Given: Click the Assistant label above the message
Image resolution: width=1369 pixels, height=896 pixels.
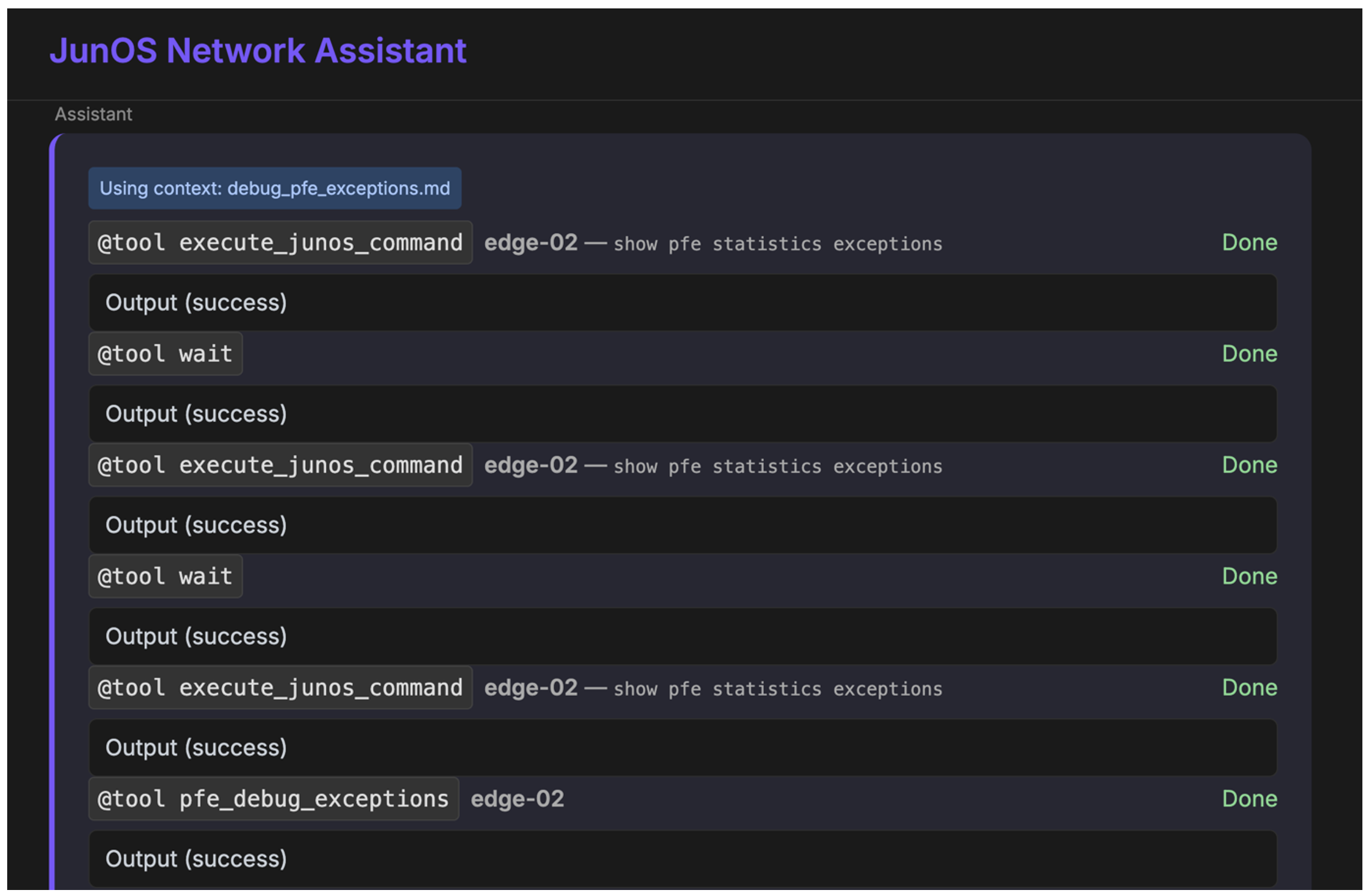Looking at the screenshot, I should point(93,114).
